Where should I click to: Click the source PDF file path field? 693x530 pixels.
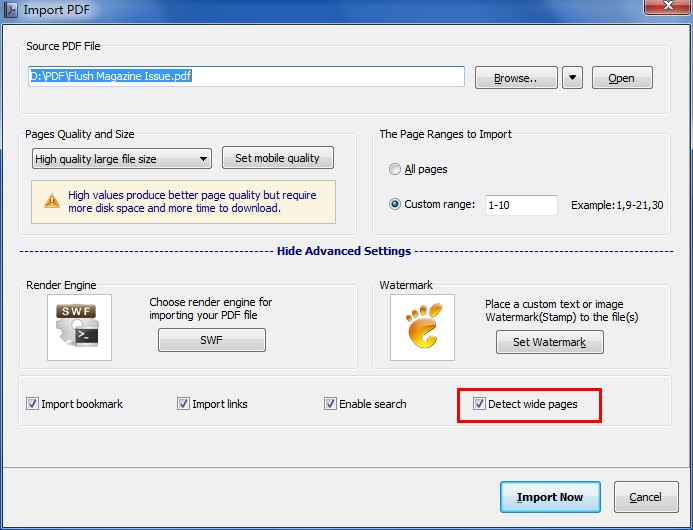point(246,76)
